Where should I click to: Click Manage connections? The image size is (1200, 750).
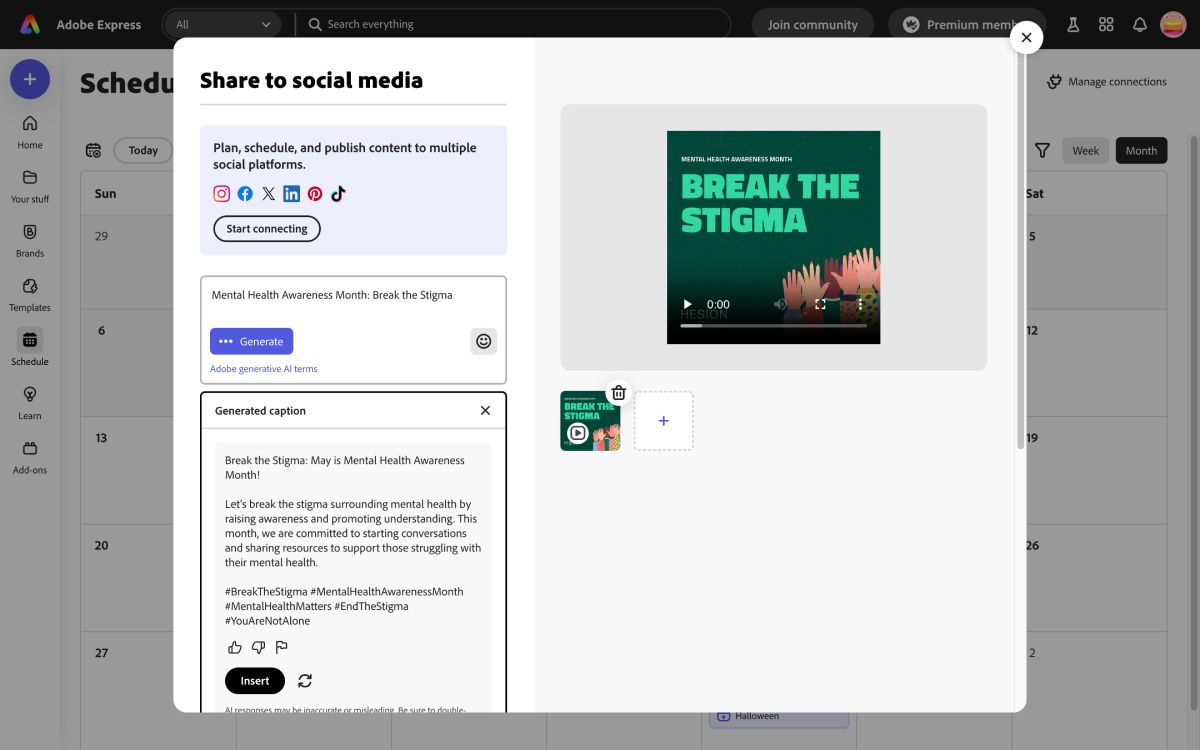tap(1106, 82)
